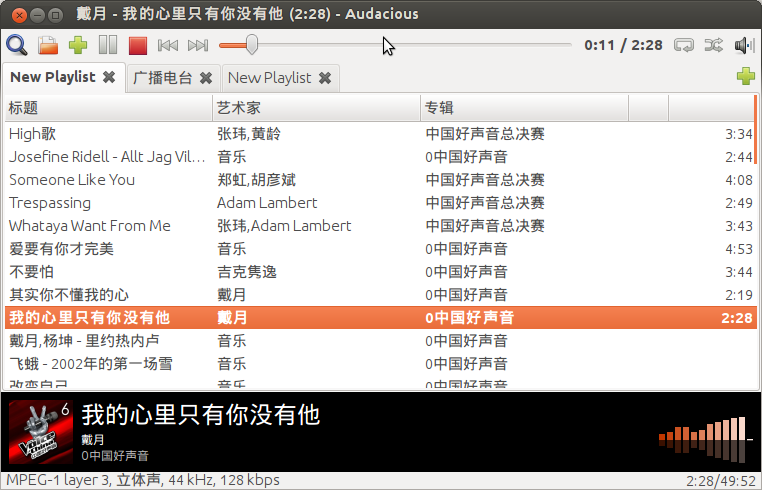Sort by the 专辑 column header
The width and height of the screenshot is (762, 490).
click(x=524, y=108)
